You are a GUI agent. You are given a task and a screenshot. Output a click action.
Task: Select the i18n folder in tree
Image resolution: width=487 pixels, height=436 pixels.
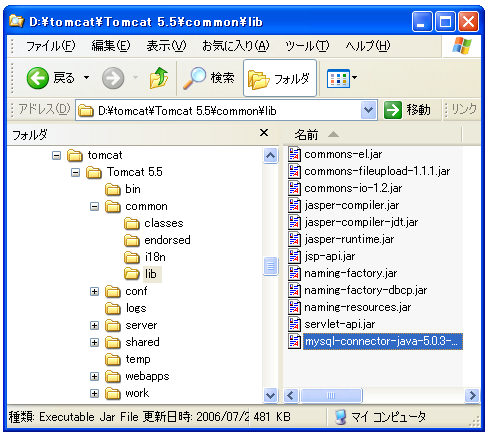click(x=155, y=257)
